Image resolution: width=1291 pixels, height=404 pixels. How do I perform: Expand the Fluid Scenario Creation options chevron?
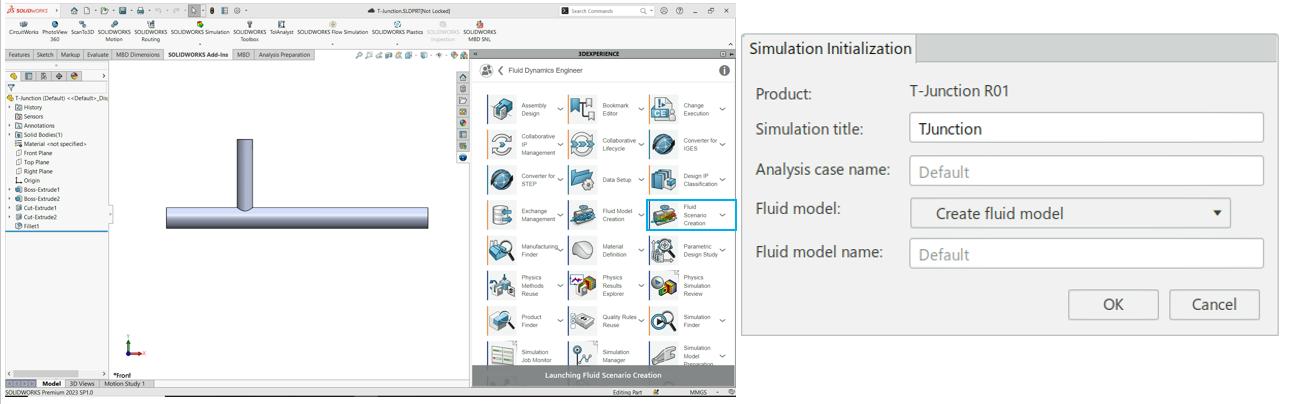pos(723,215)
